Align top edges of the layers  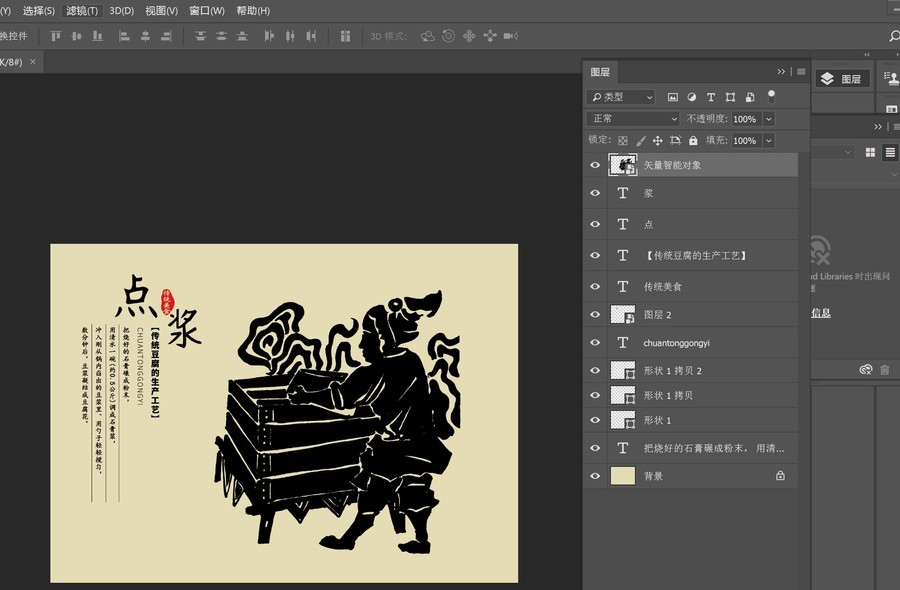(56, 36)
